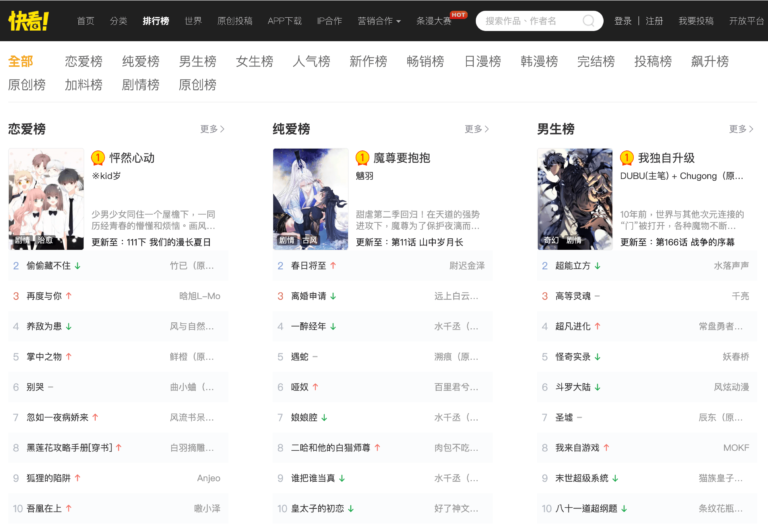The width and height of the screenshot is (768, 528).
Task: Click the 登录 login link
Action: tap(622, 20)
